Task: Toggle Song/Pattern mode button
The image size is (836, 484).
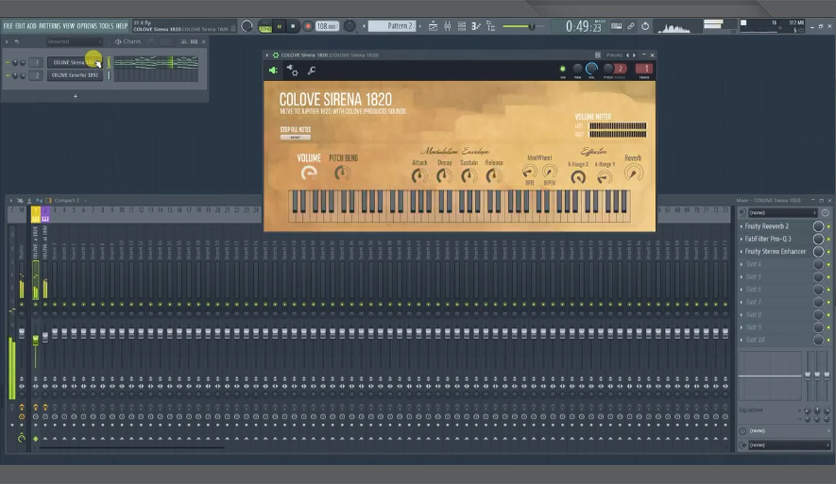Action: pos(265,27)
